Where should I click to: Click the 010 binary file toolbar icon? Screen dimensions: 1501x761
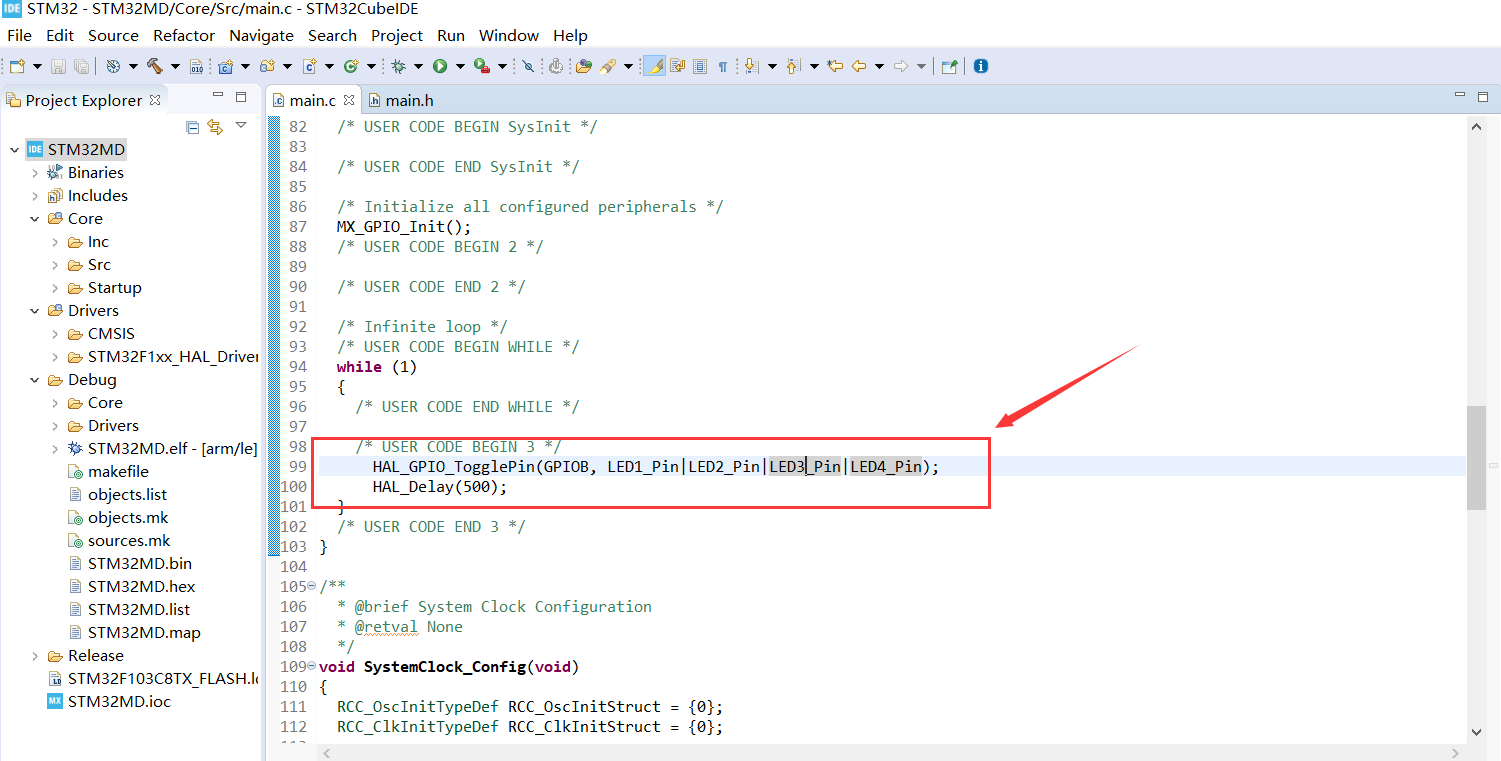pos(196,67)
